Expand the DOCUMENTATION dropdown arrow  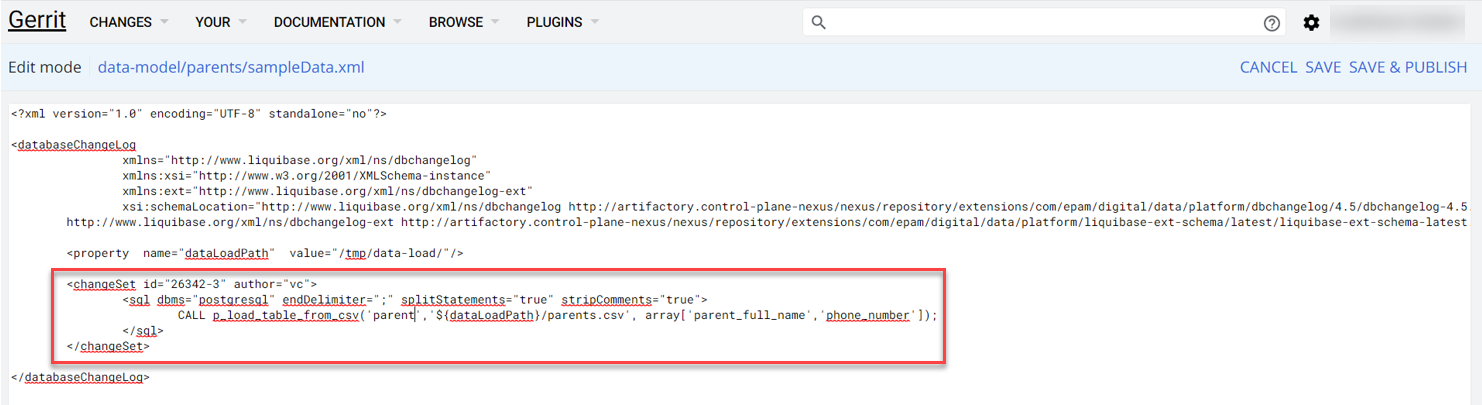click(396, 22)
